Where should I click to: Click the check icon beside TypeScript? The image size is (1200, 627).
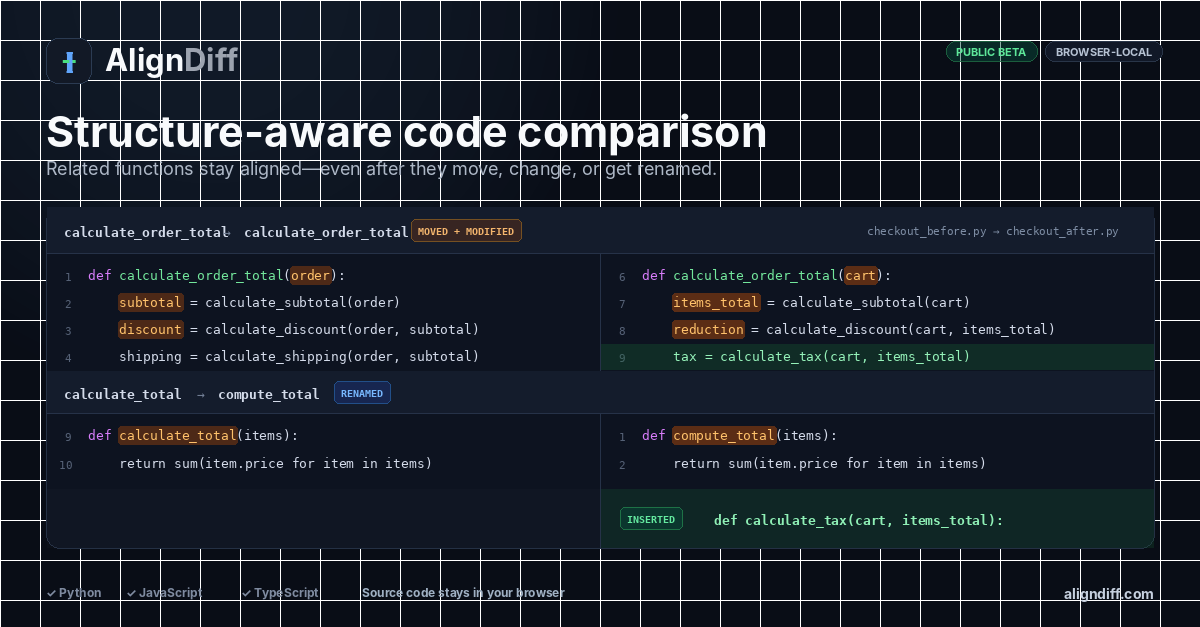246,593
